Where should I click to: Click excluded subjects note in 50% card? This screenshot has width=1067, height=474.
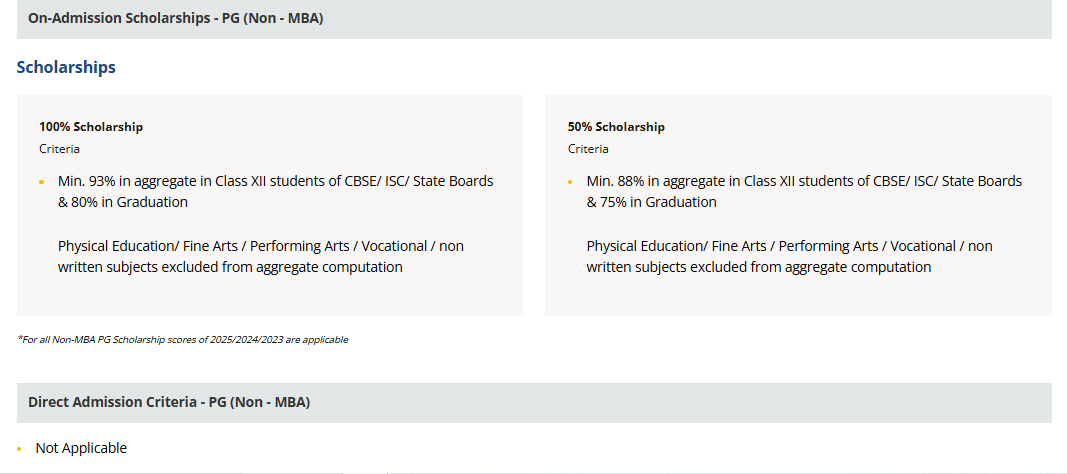coord(789,256)
